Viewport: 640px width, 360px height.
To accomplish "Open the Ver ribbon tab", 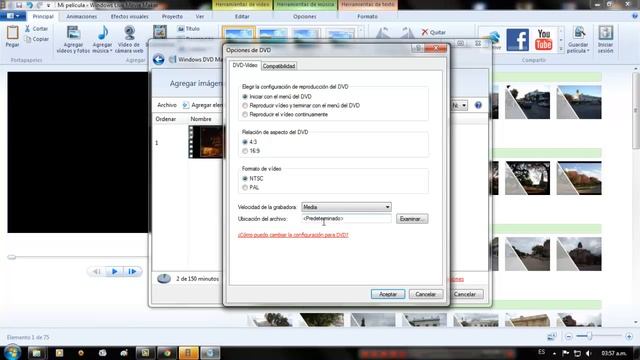I will (200, 17).
